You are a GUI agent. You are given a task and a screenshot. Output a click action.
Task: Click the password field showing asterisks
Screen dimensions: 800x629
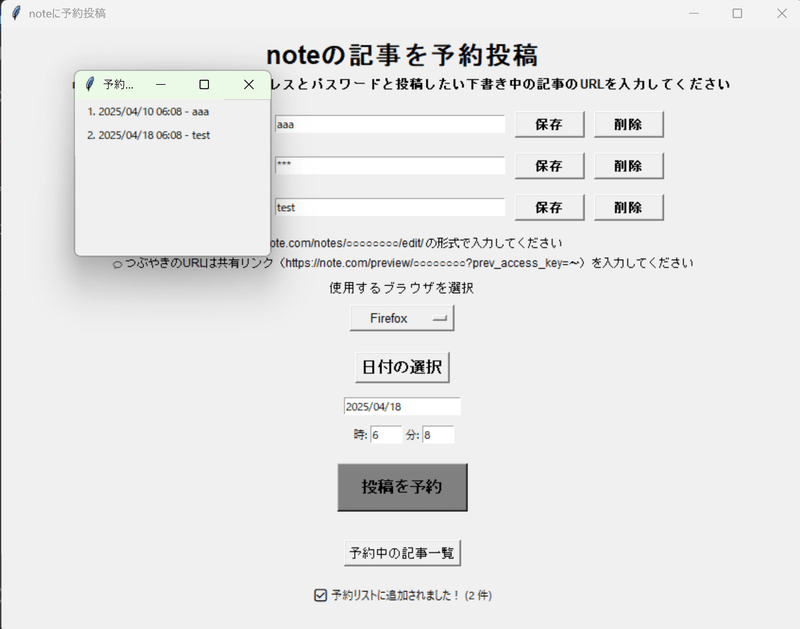(390, 165)
